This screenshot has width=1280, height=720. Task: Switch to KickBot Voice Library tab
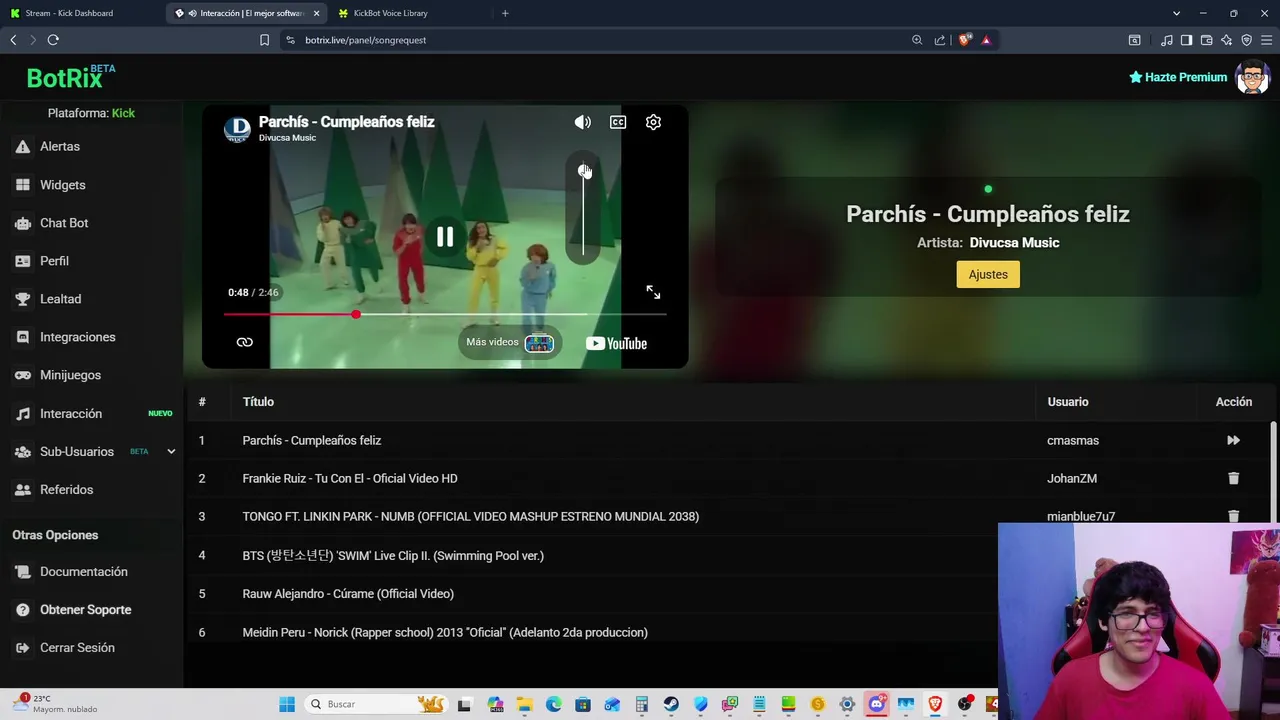(x=390, y=13)
